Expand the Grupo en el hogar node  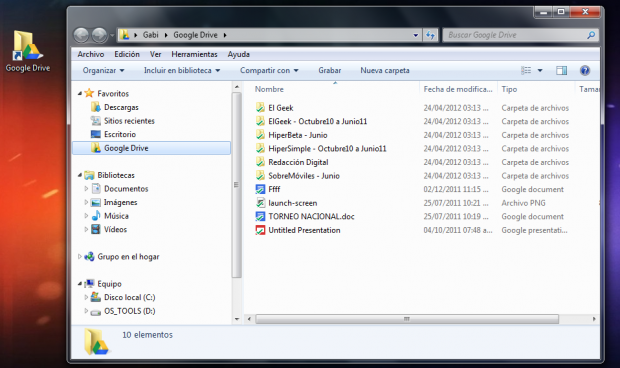(x=79, y=256)
